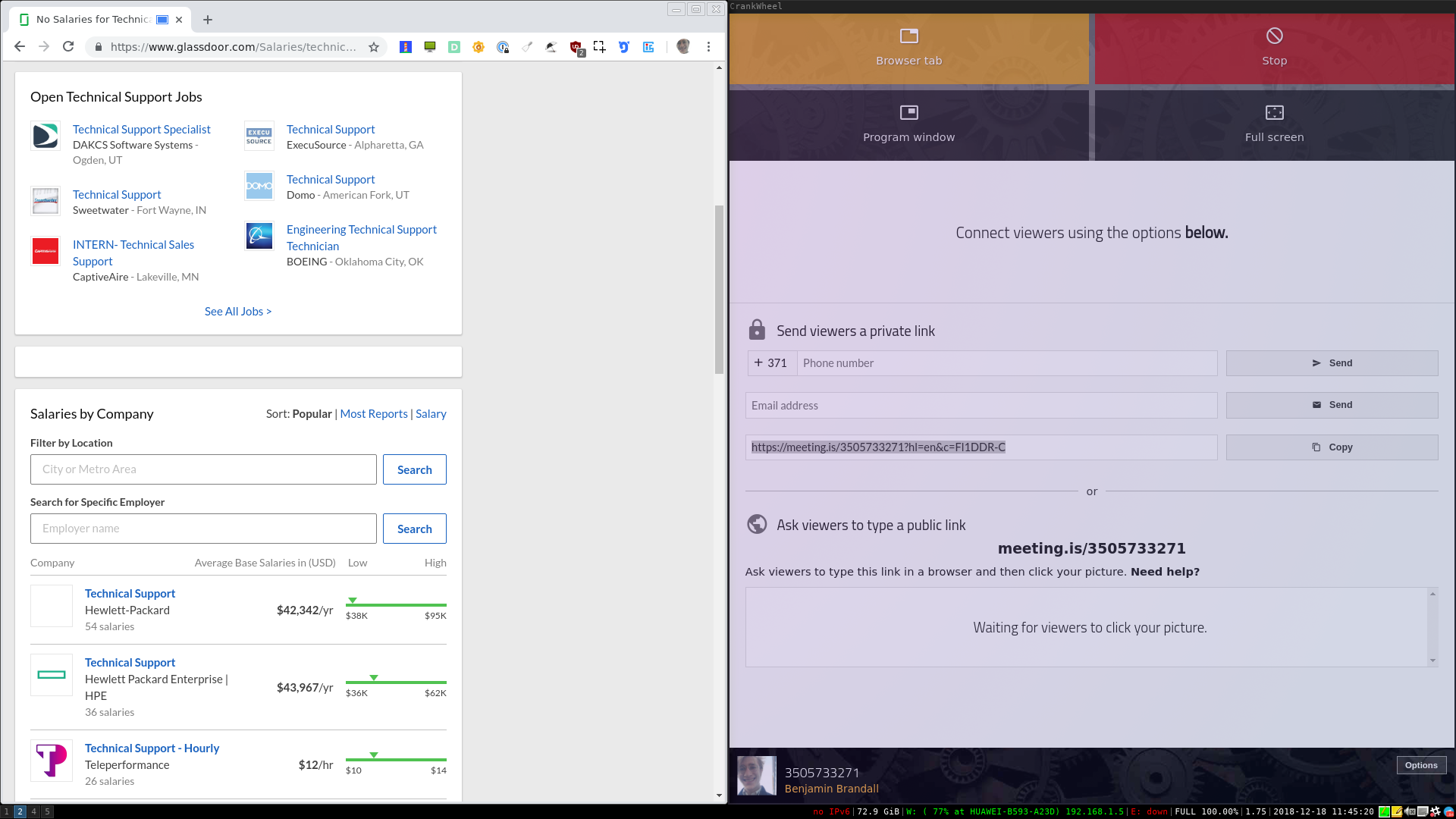
Task: Sort salaries by Salary
Action: tap(431, 414)
